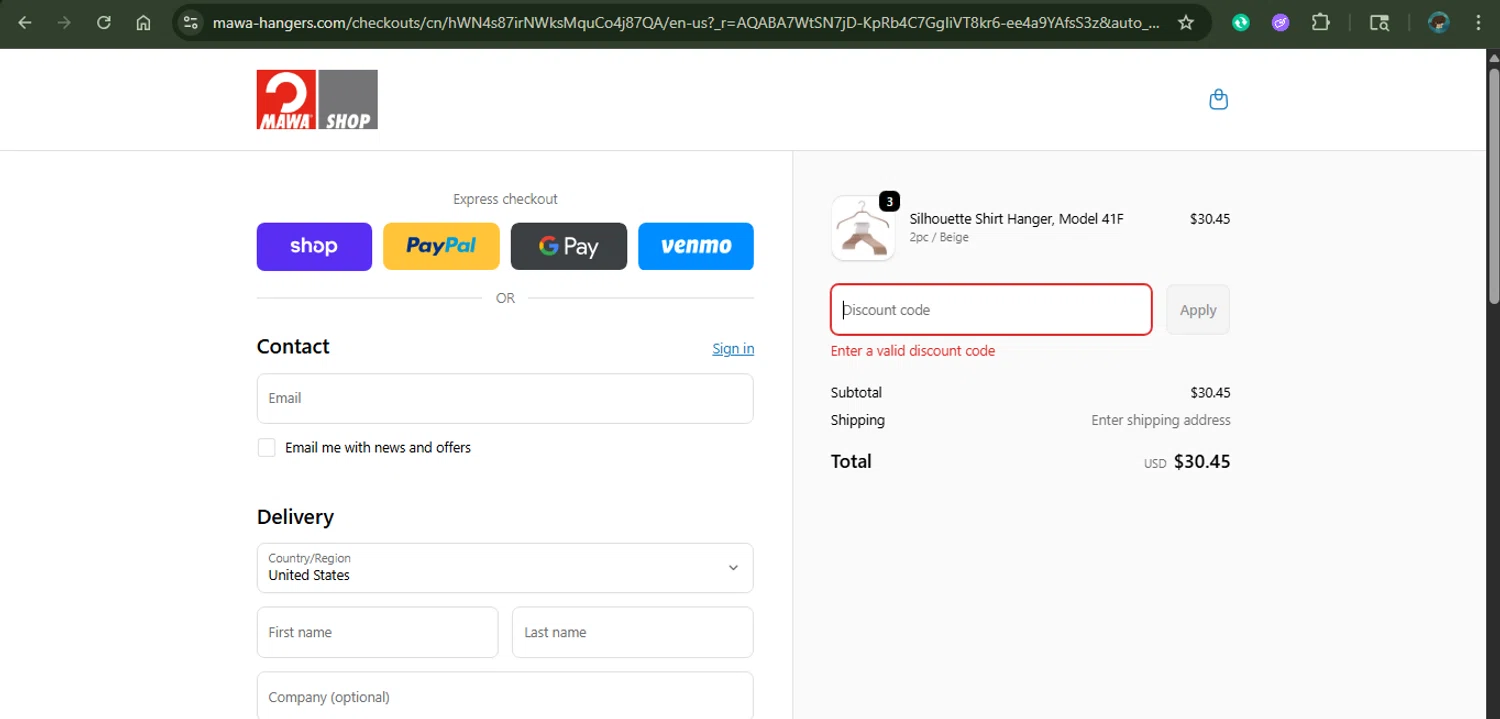Open the browser home page
The height and width of the screenshot is (719, 1500).
click(x=143, y=22)
